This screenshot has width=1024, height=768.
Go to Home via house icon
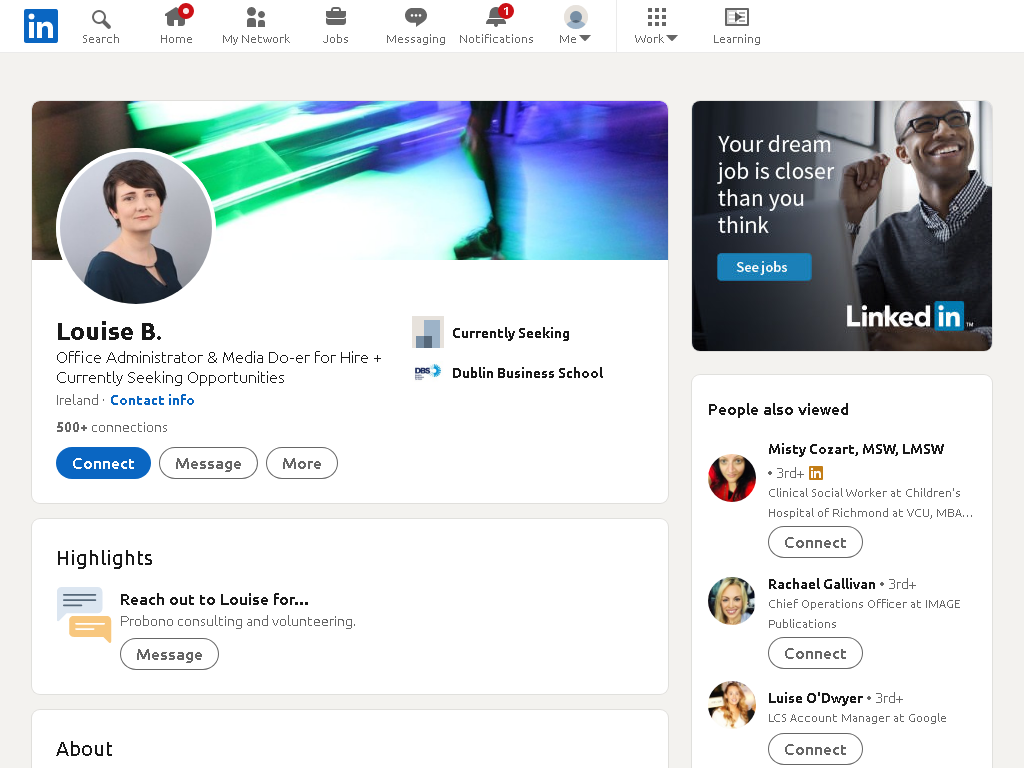click(x=176, y=17)
